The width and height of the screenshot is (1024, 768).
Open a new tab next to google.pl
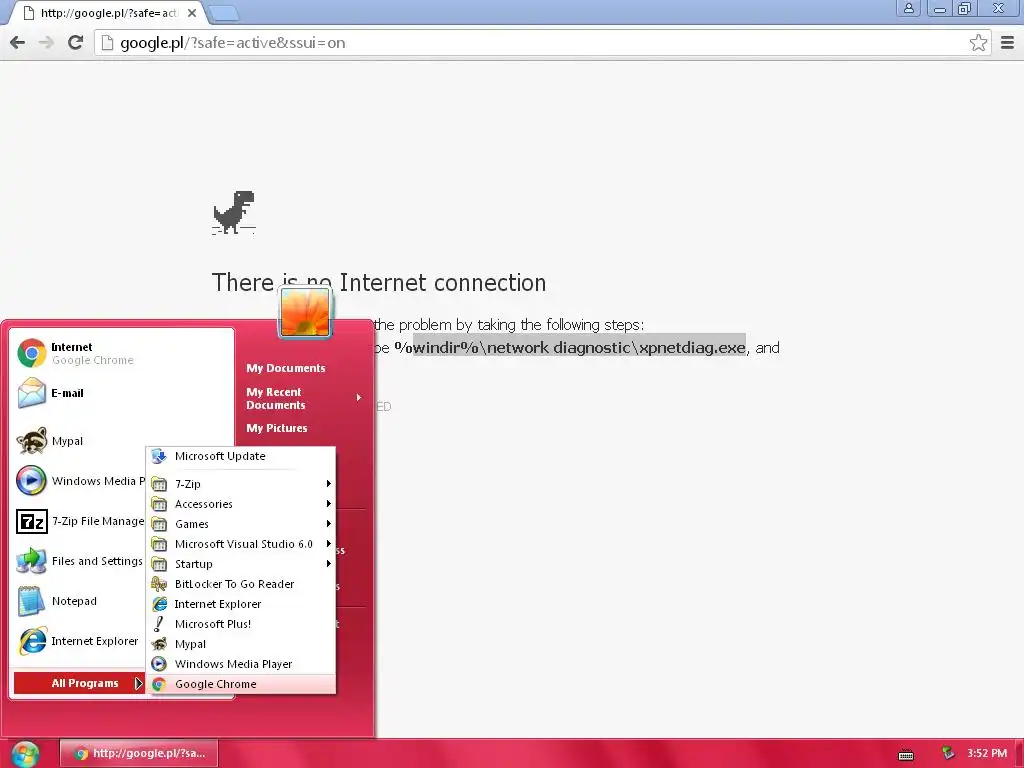coord(223,13)
